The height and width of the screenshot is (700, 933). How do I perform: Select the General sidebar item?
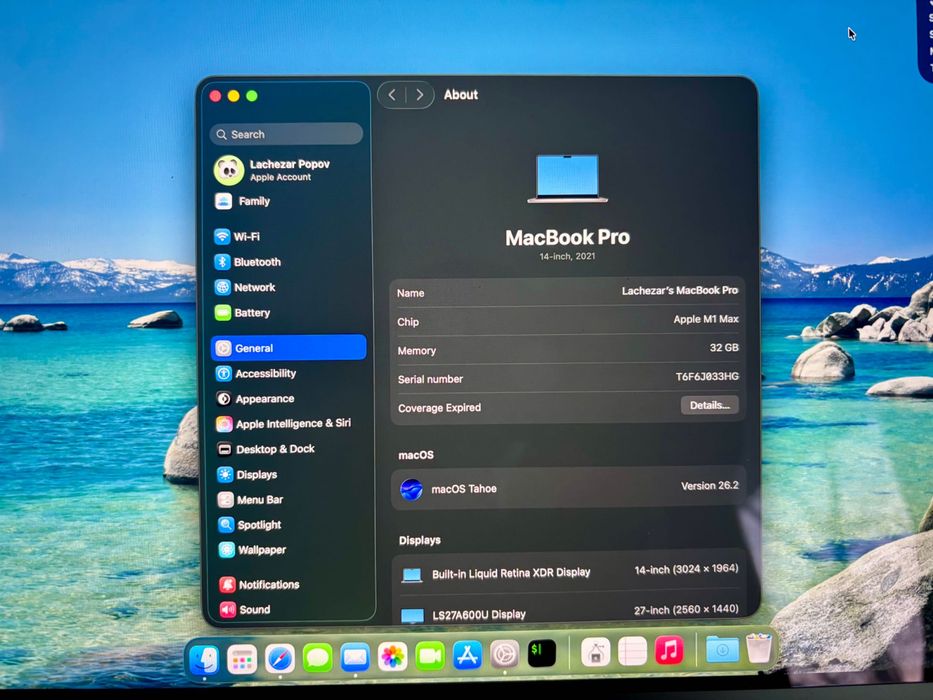289,348
